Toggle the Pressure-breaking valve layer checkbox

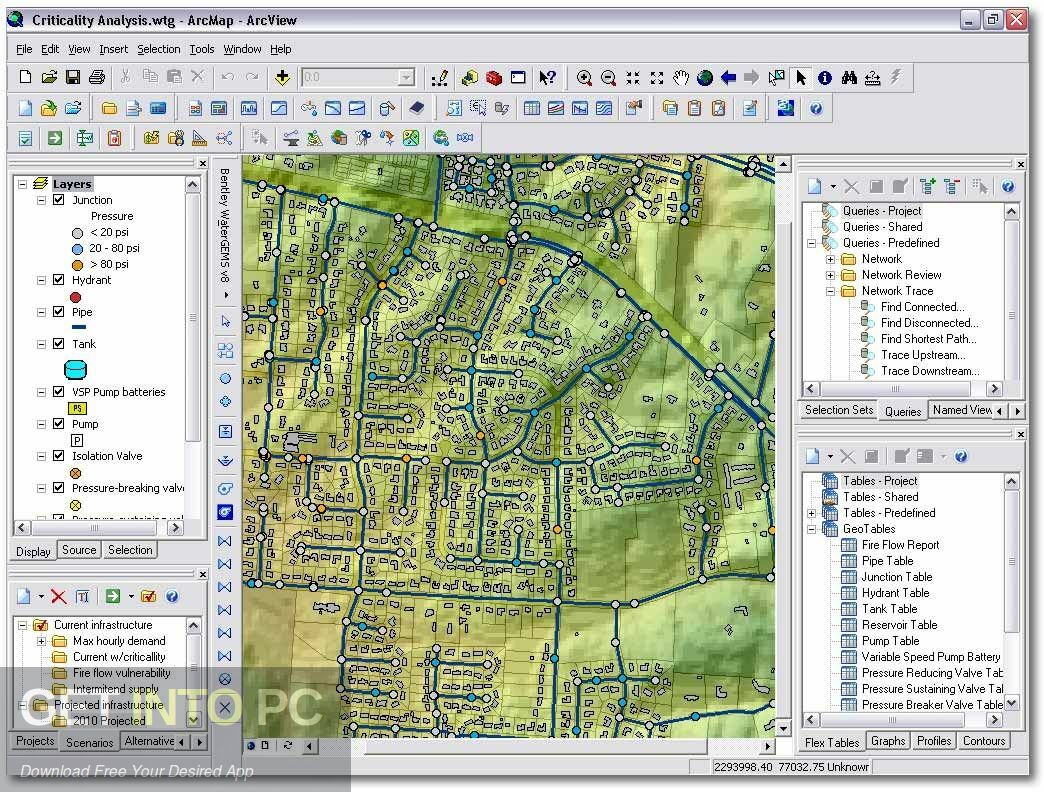tap(59, 487)
